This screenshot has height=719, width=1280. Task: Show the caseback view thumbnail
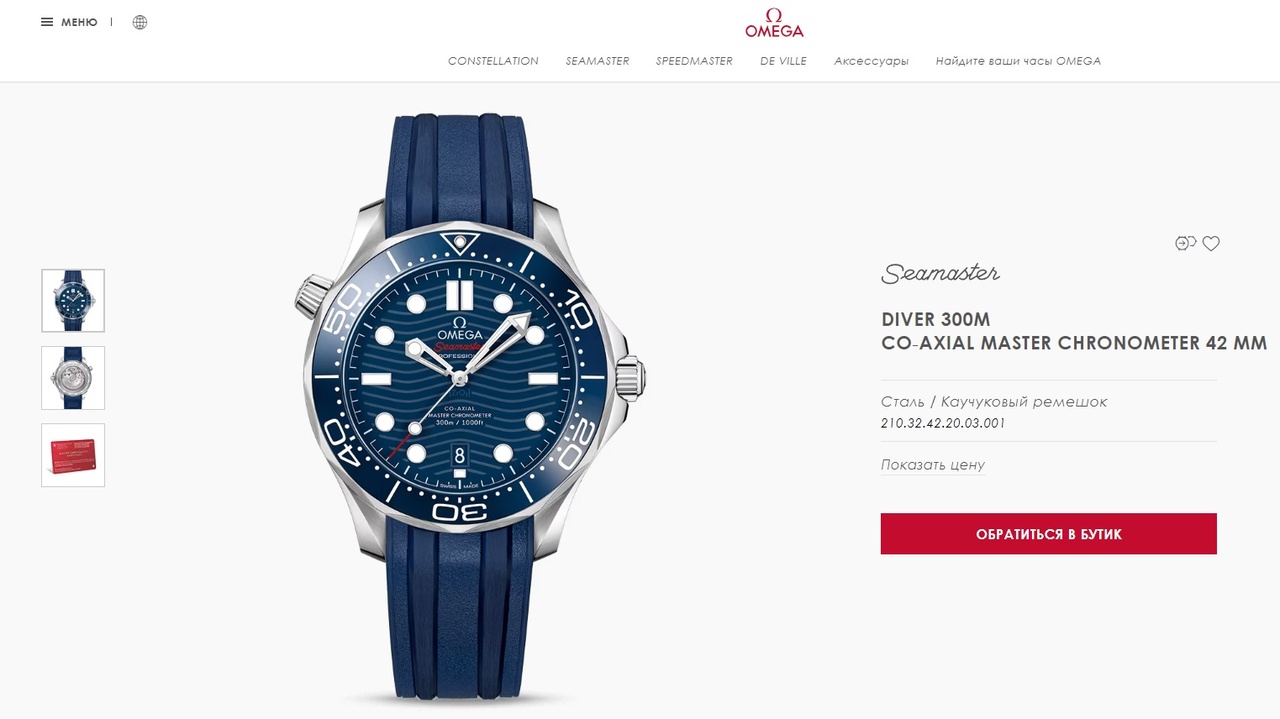(x=73, y=378)
